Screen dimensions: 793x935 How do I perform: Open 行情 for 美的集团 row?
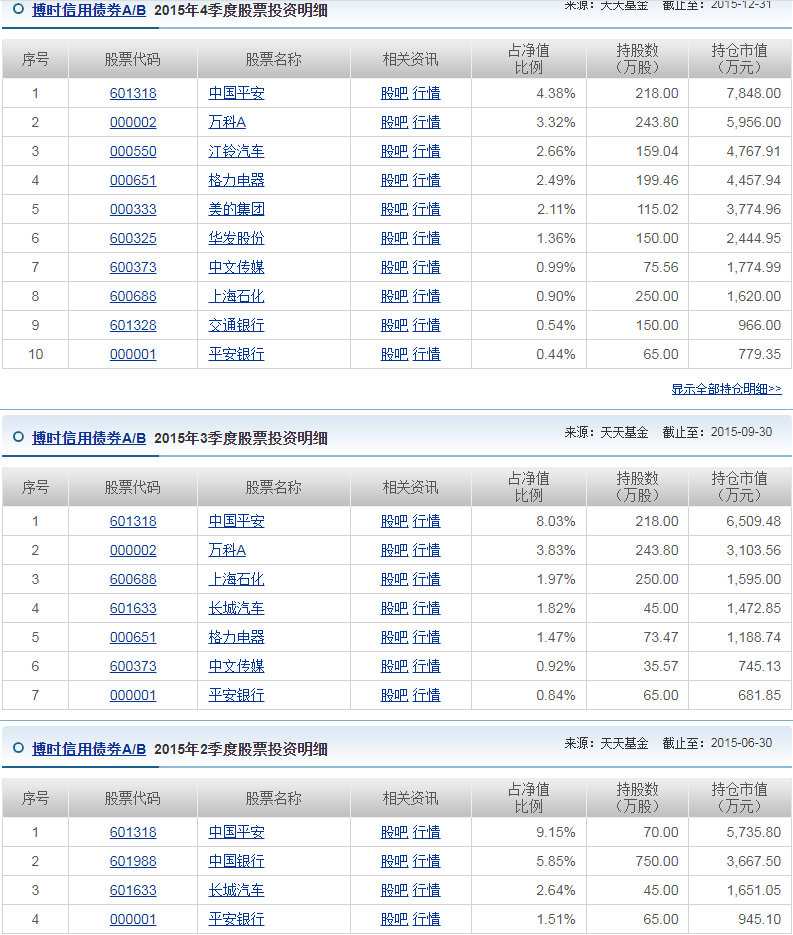426,209
